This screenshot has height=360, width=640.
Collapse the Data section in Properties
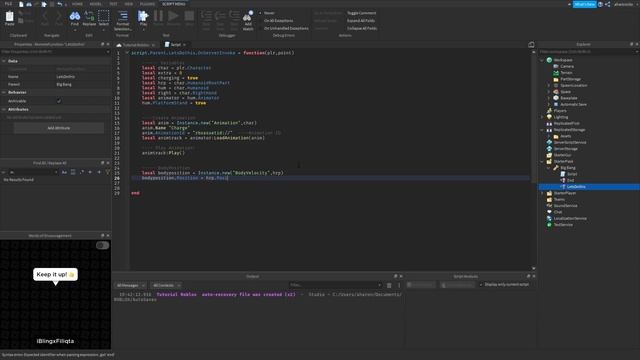[x=4, y=61]
